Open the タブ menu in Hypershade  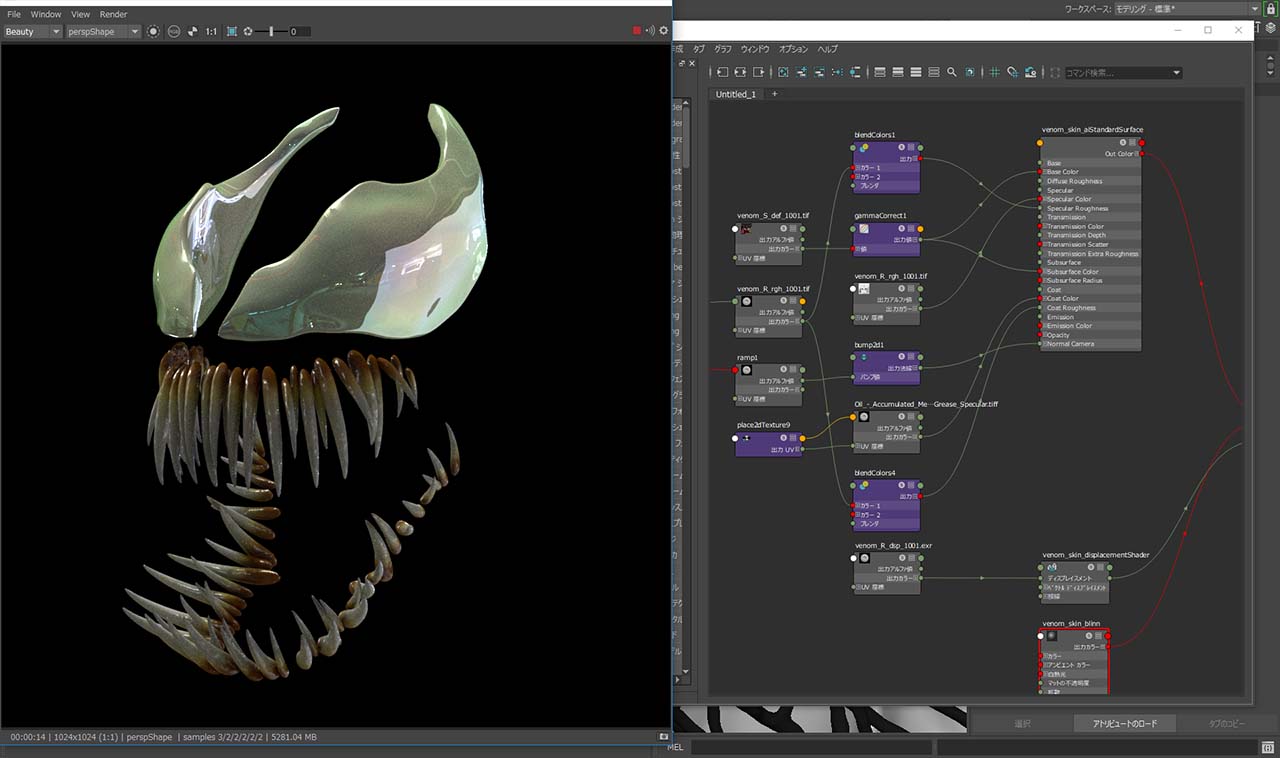click(x=699, y=49)
